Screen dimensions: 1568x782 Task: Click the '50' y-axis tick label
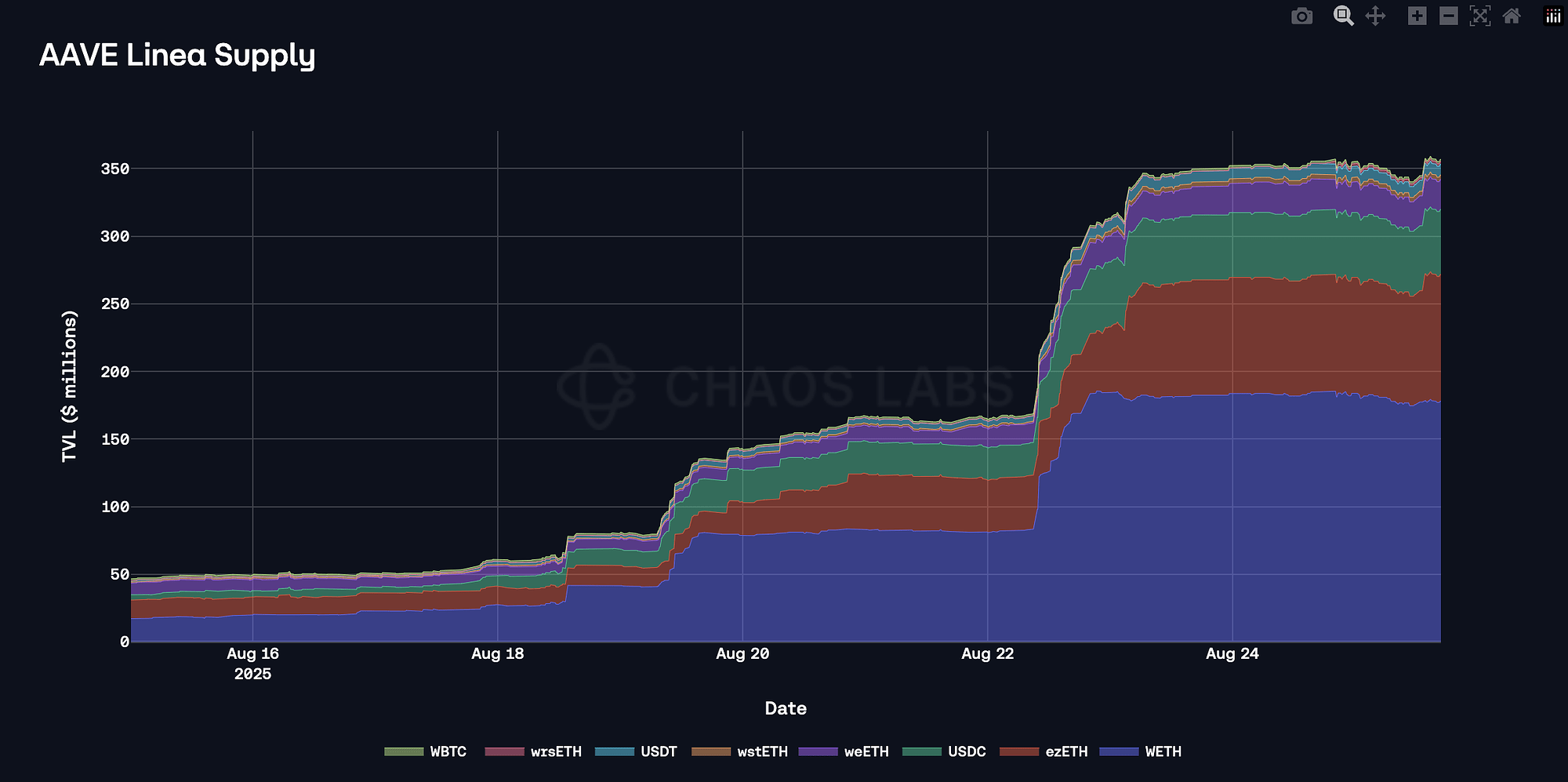coord(120,574)
